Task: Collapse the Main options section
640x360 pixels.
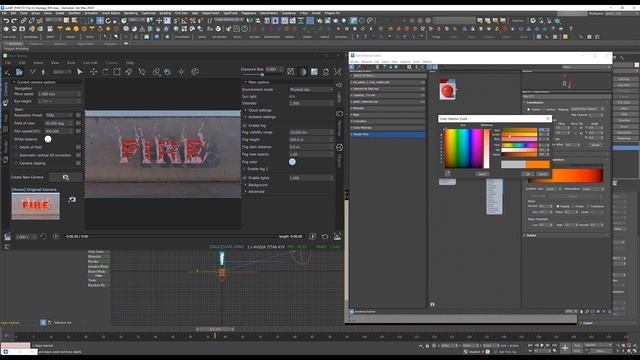Action: click(x=246, y=82)
